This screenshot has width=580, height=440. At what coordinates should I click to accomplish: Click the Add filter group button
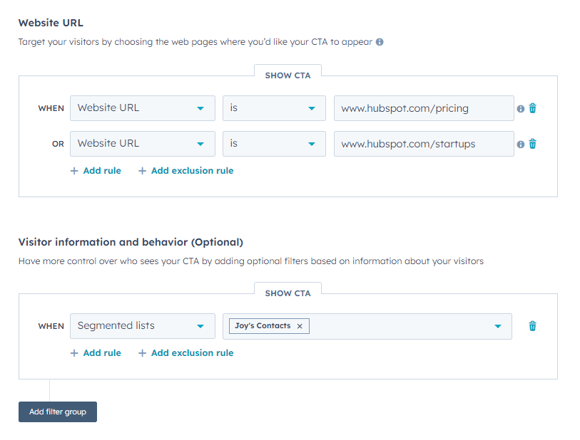point(58,412)
